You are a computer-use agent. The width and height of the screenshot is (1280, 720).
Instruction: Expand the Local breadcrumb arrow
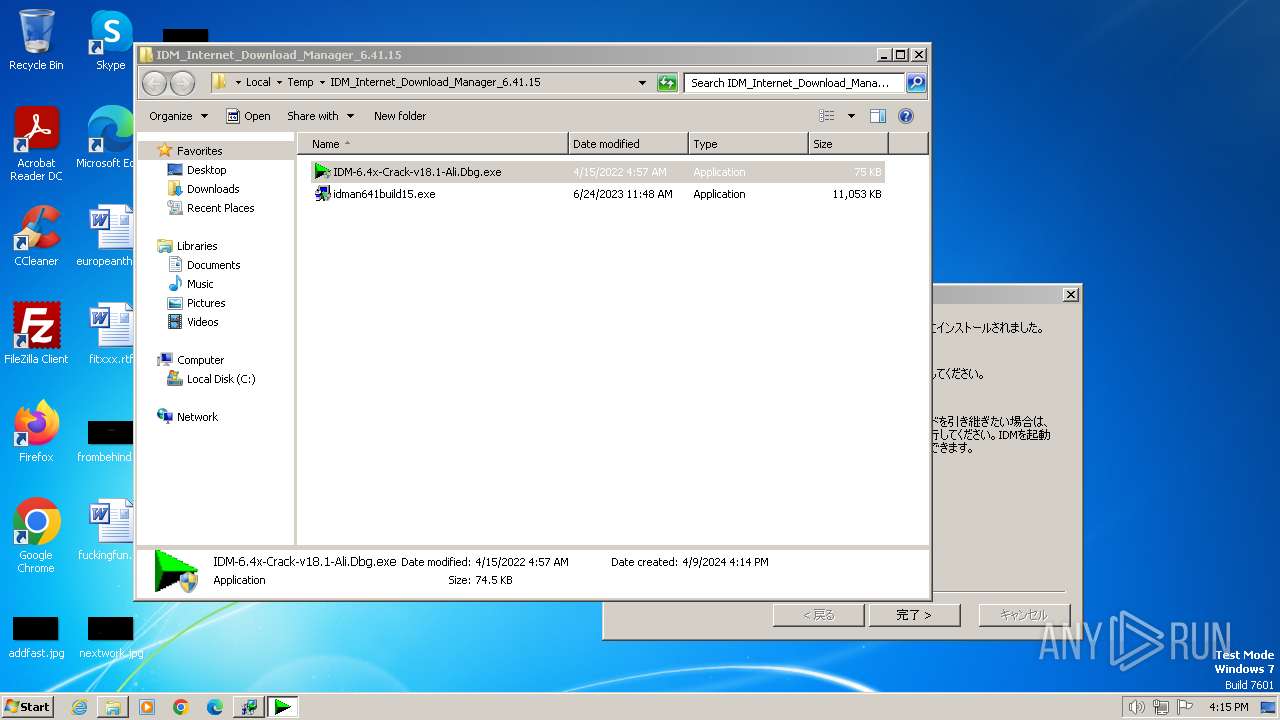pos(279,83)
